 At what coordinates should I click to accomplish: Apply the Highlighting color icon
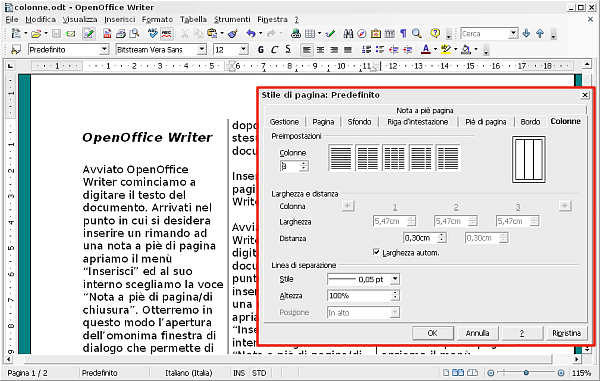445,49
